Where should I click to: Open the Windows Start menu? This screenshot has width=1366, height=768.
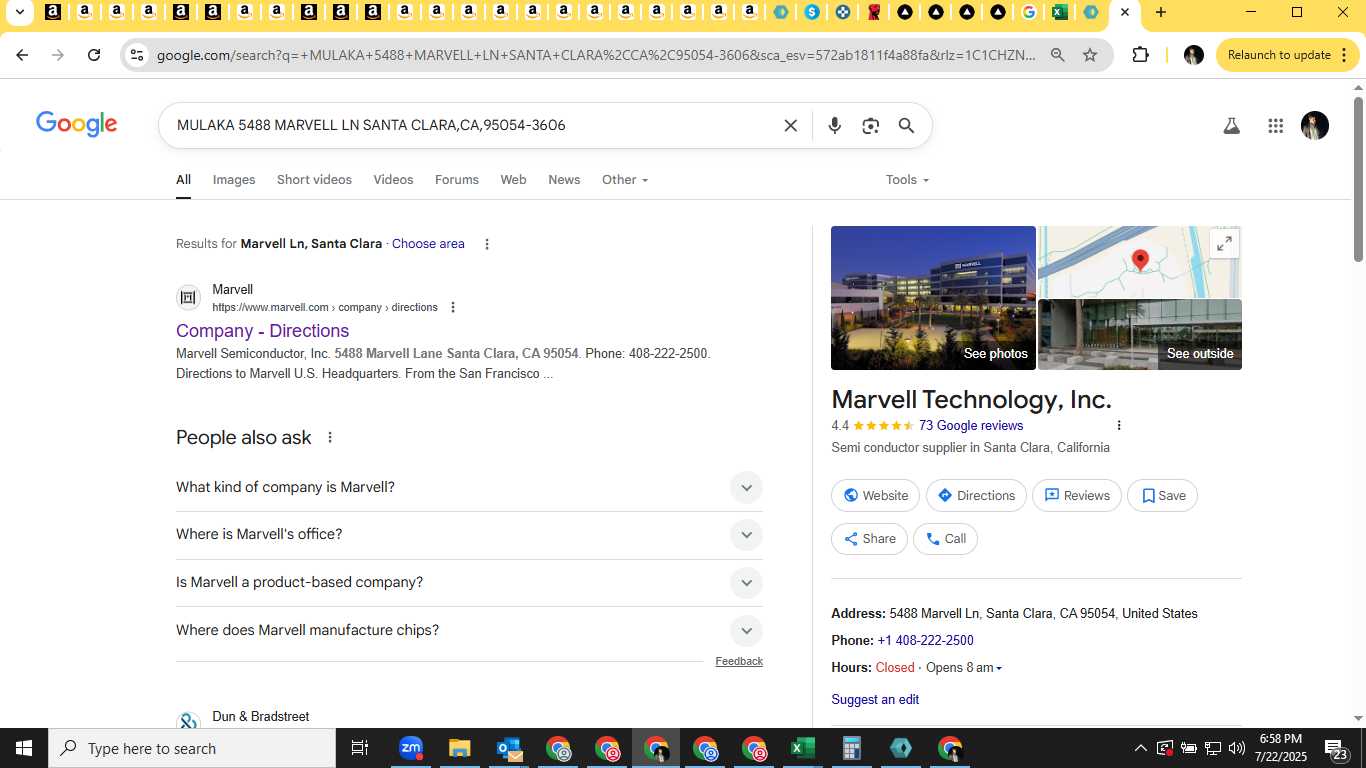(24, 748)
